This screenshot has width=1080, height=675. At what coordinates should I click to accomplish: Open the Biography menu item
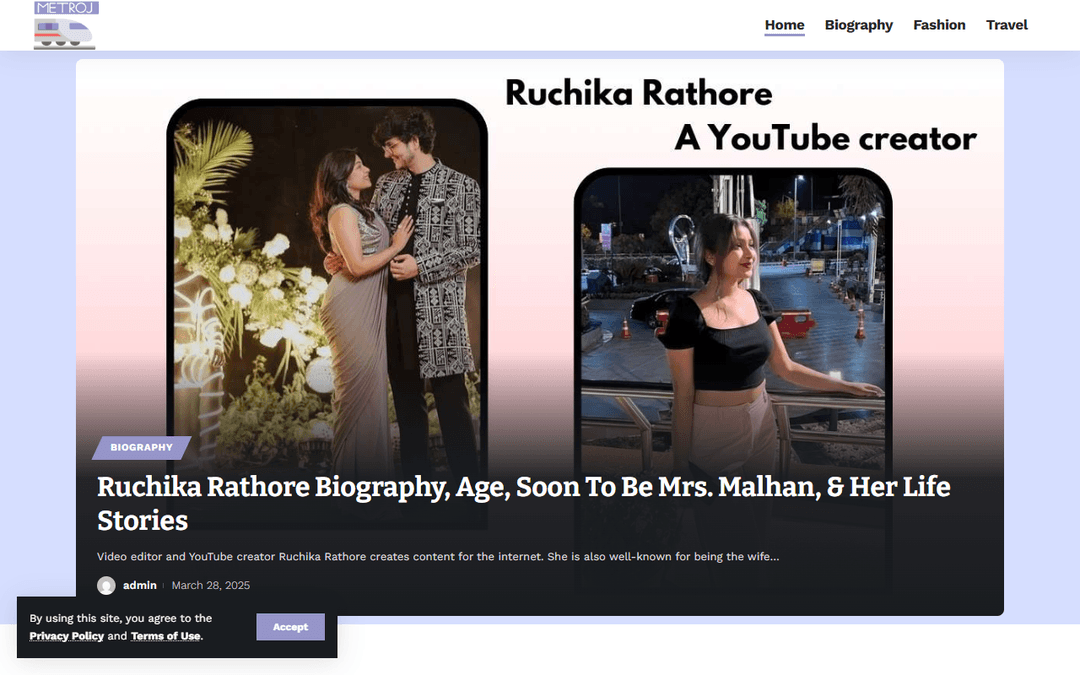click(858, 25)
